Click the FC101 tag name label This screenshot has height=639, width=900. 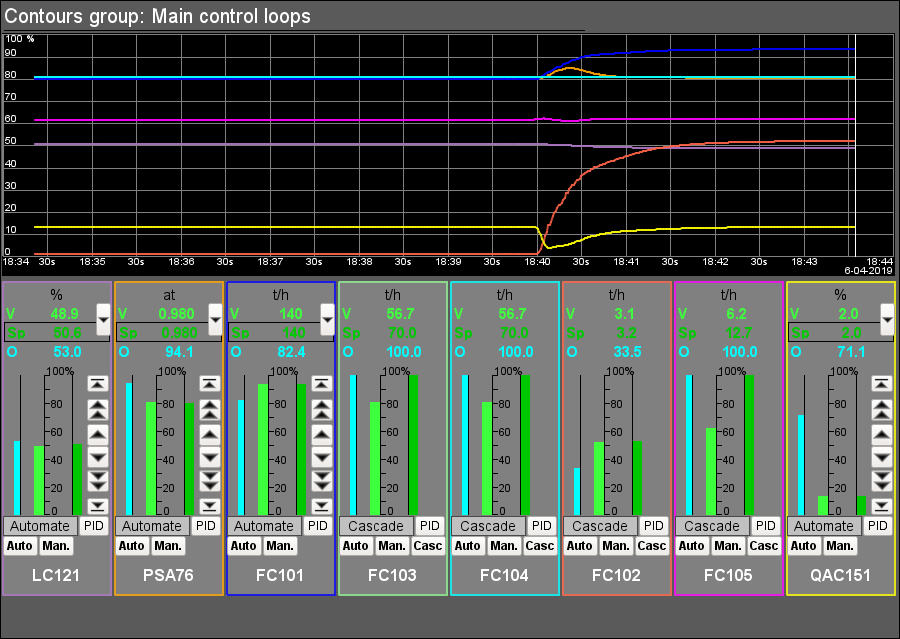point(280,575)
